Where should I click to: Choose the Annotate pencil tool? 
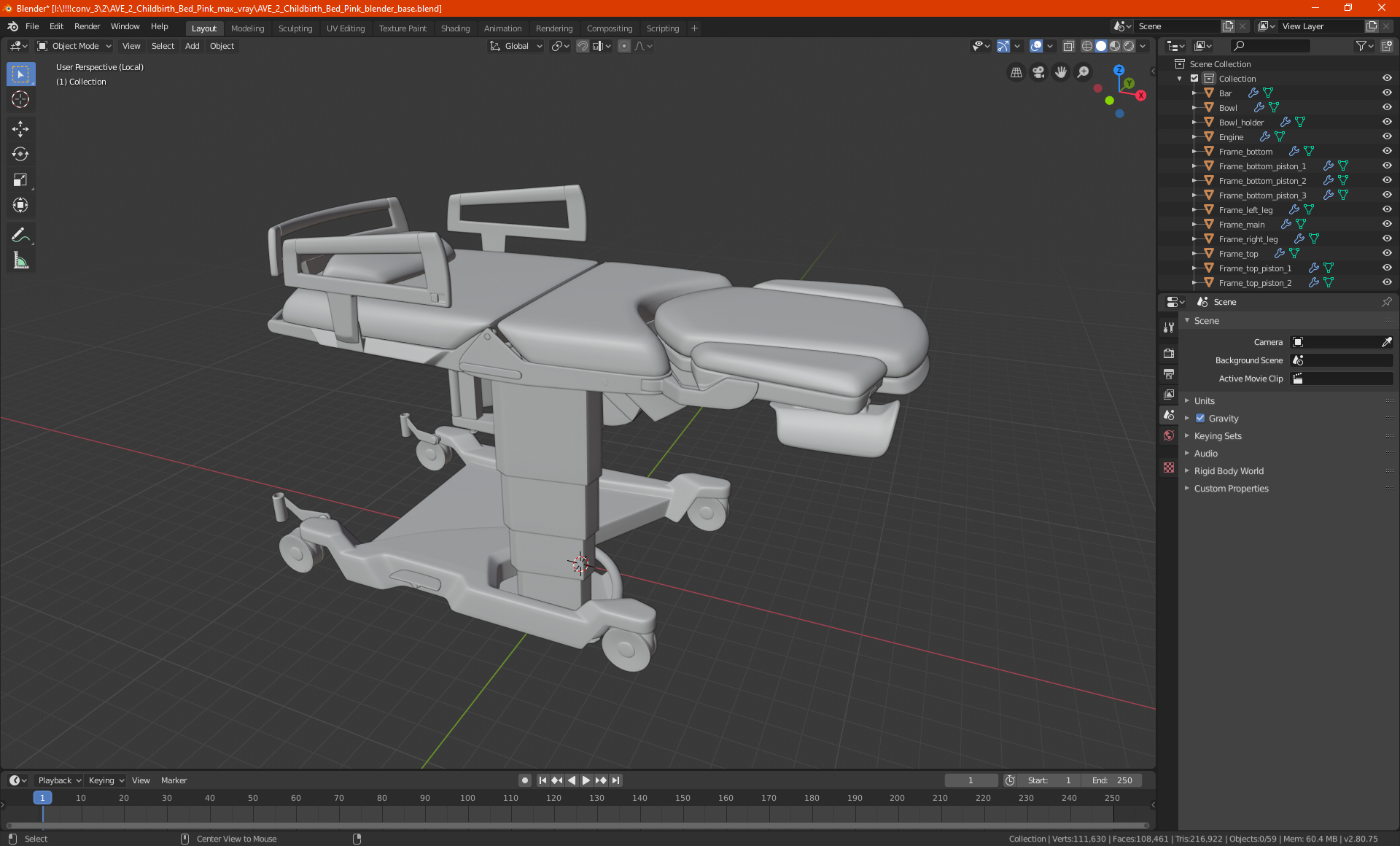(x=20, y=235)
